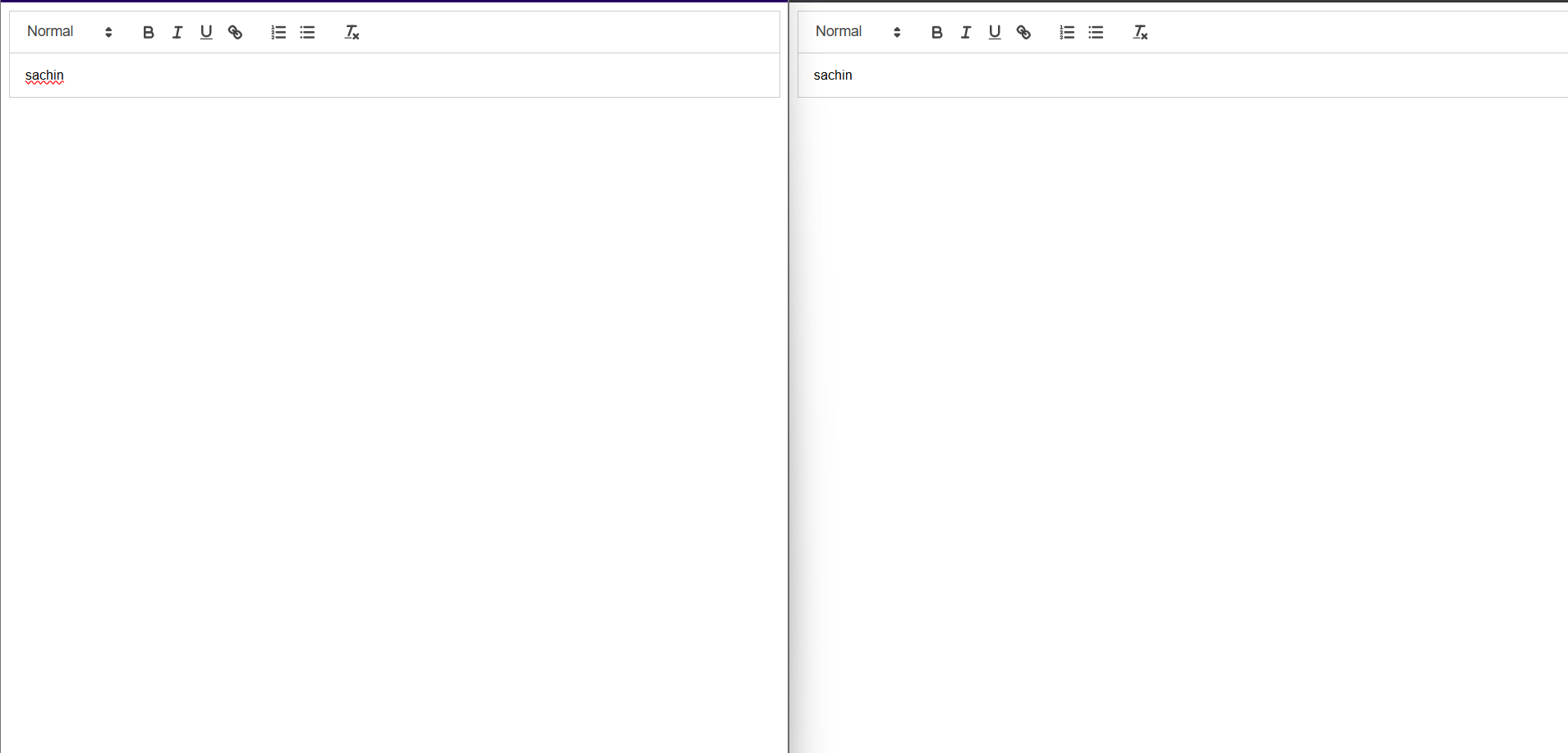
Task: Toggle Bold in the left editor toolbar
Action: point(148,32)
